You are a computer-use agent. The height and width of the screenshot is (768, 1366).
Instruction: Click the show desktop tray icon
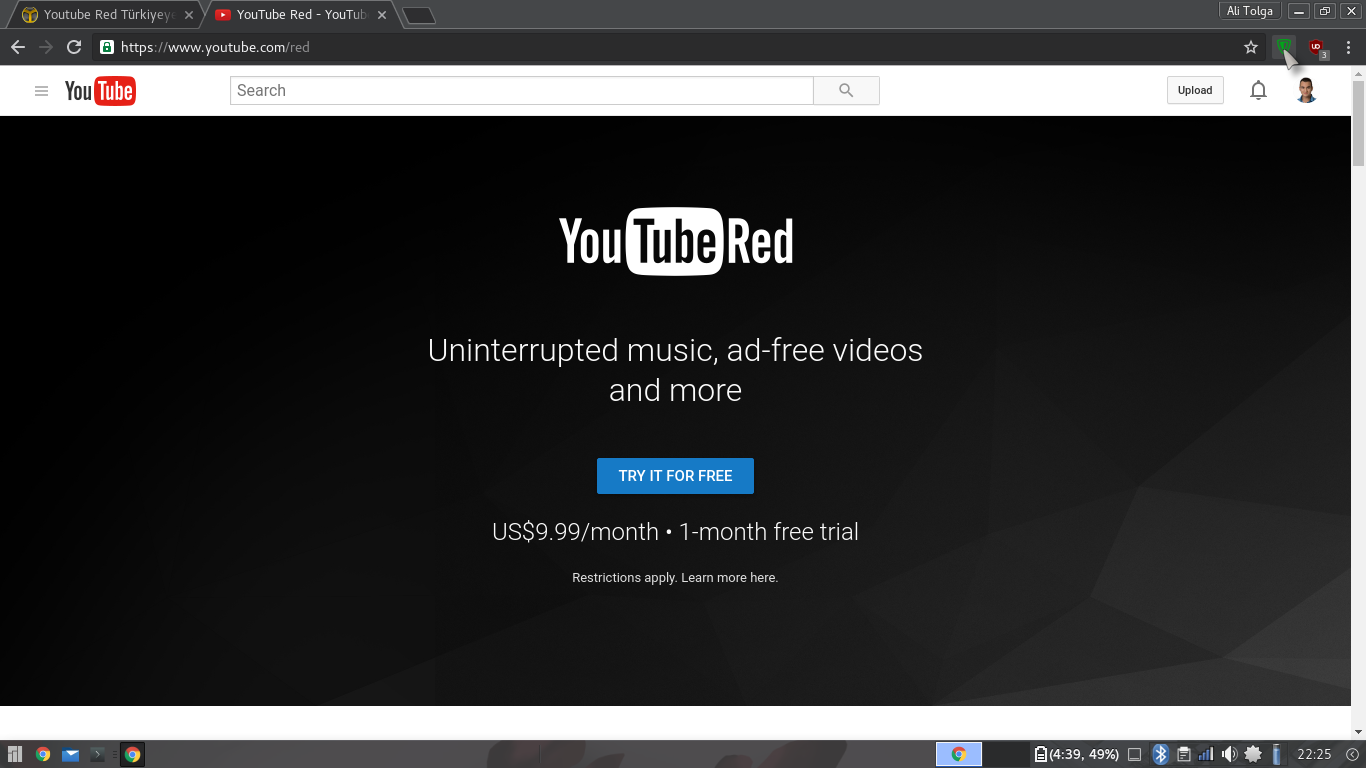click(1134, 754)
